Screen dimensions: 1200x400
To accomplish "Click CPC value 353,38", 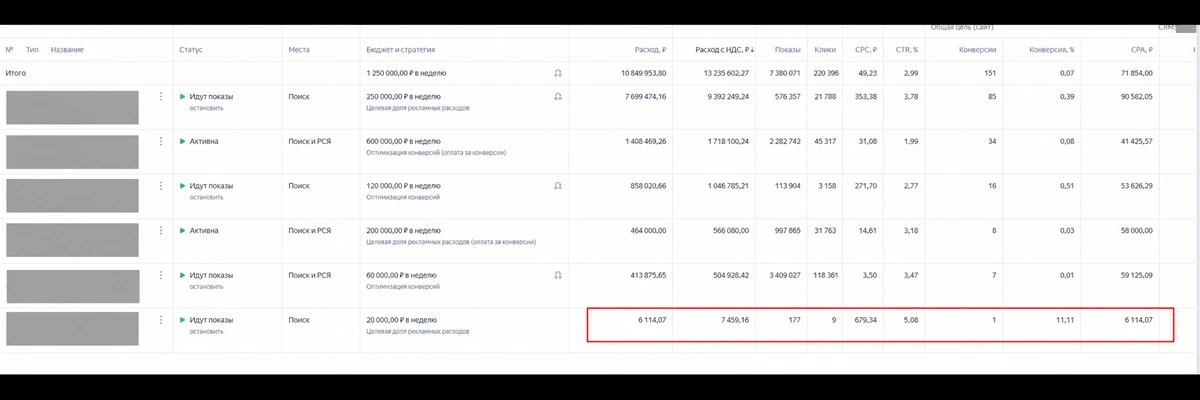I will (865, 96).
